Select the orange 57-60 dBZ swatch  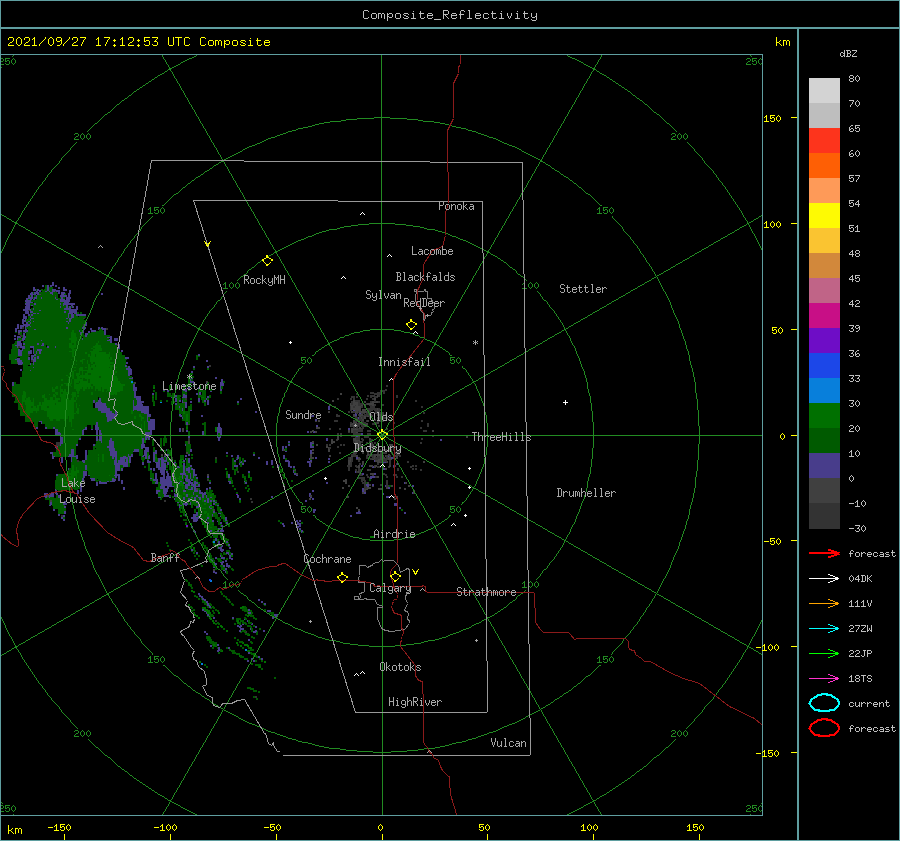(824, 166)
